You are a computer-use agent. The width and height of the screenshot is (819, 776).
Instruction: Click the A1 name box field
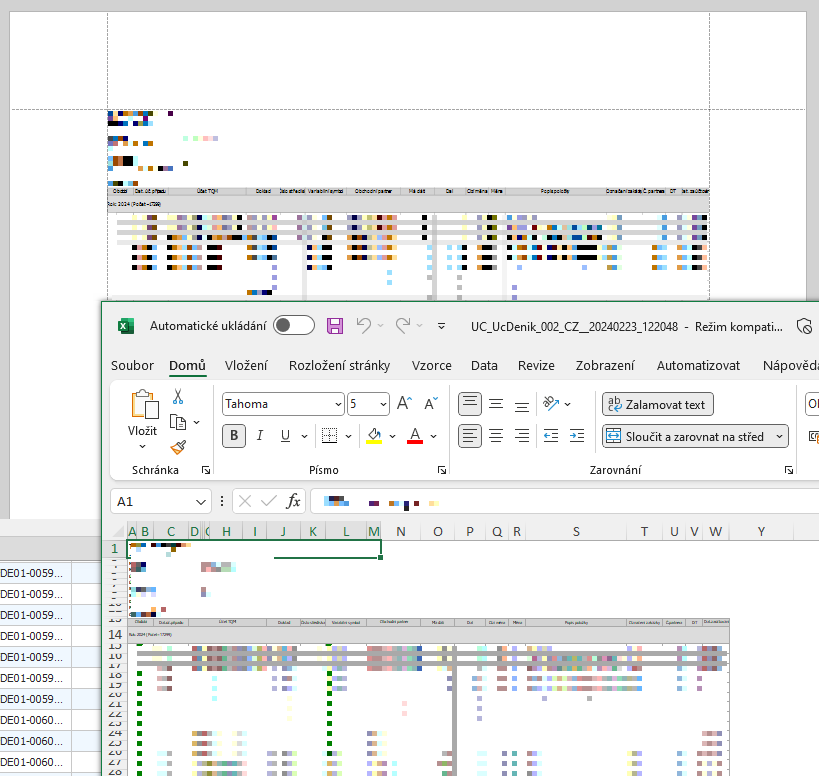pos(153,501)
